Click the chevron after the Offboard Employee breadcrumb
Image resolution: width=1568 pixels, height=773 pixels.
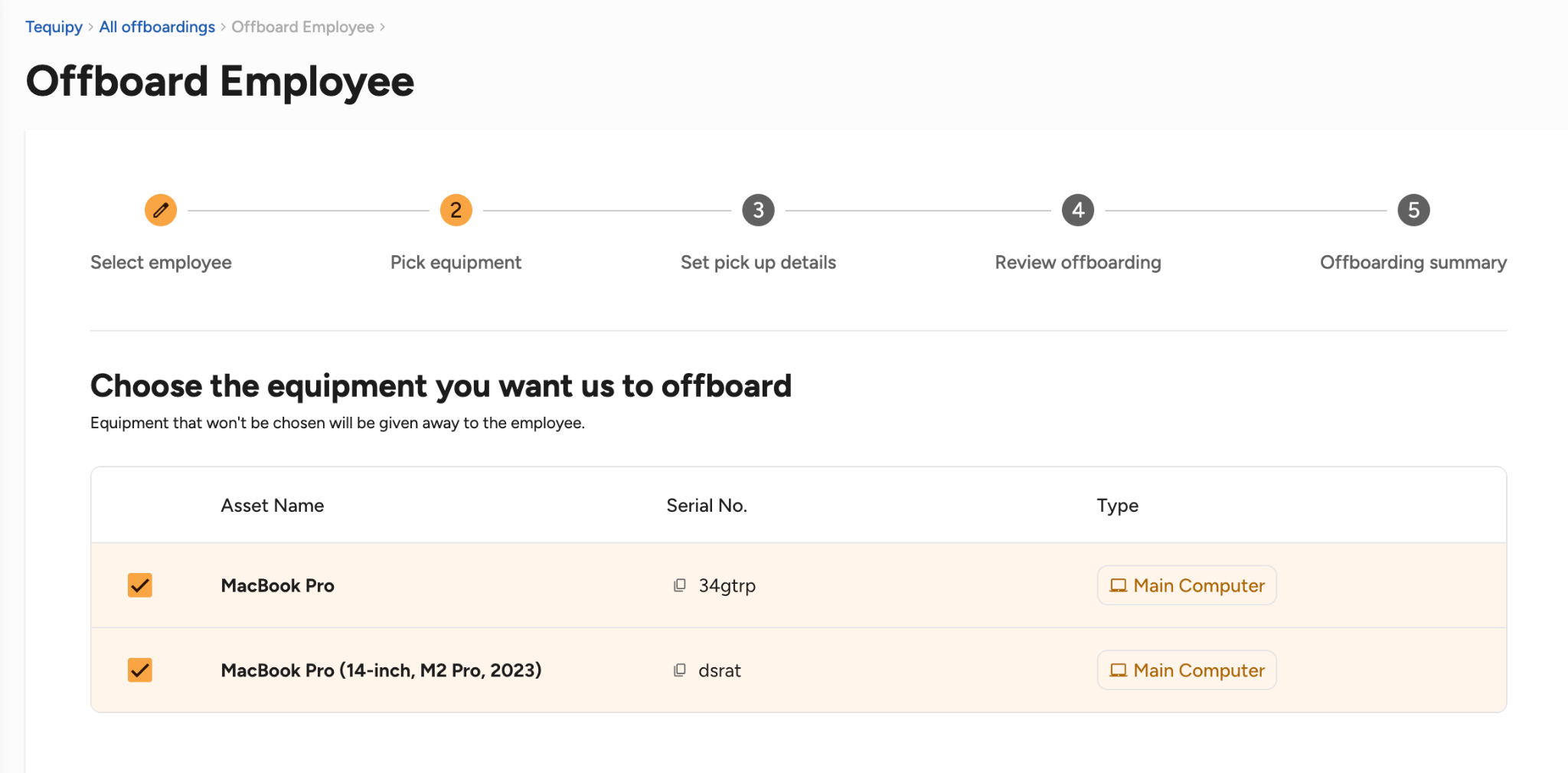[382, 28]
